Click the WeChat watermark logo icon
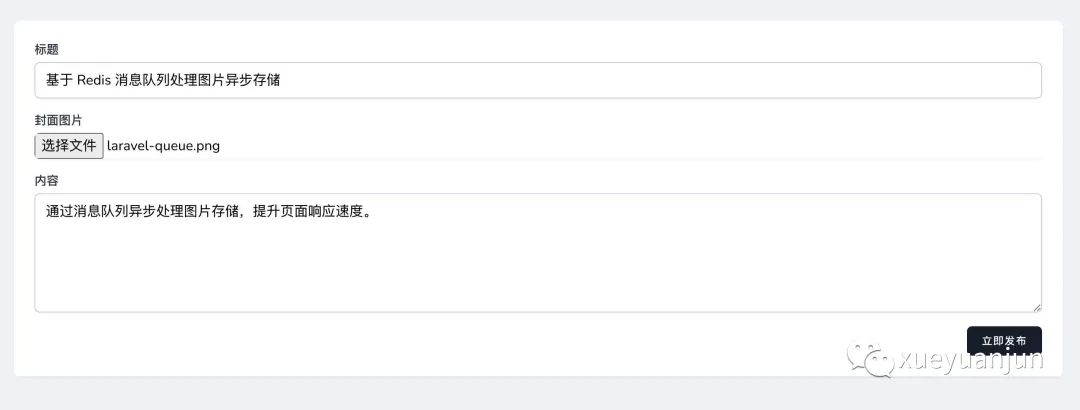 click(x=871, y=358)
